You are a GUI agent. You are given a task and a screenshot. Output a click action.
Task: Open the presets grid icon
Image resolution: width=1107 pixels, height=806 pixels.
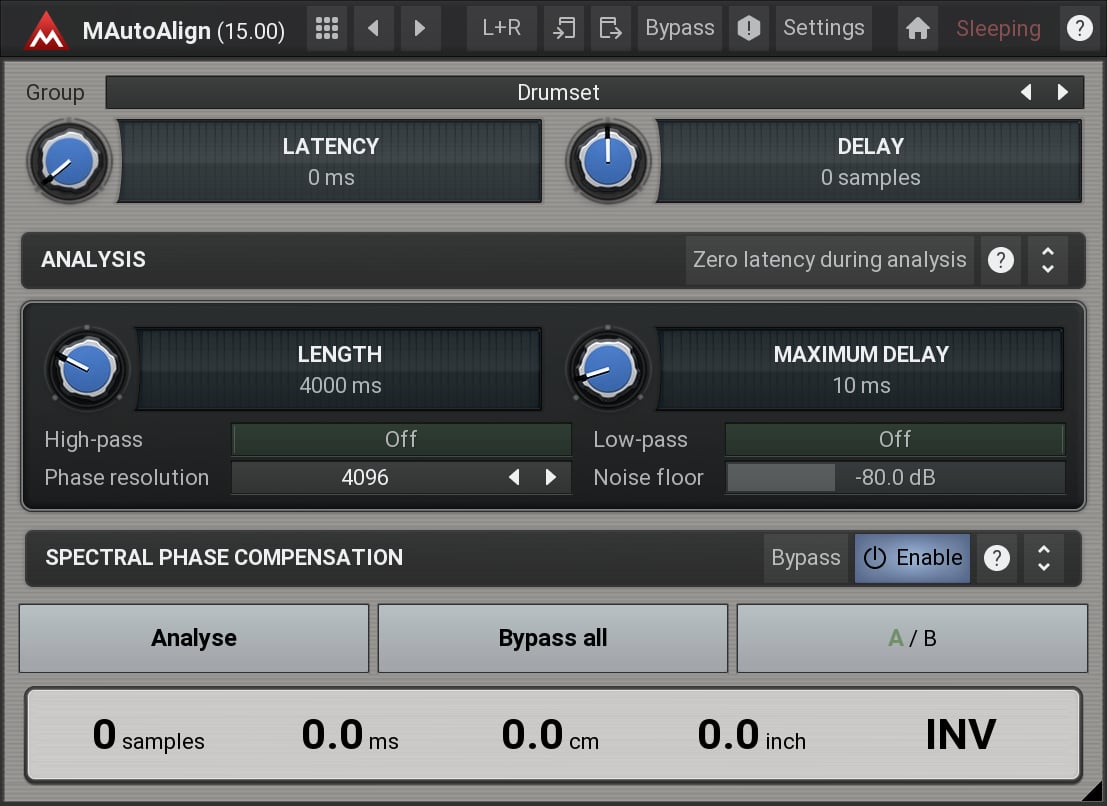[326, 28]
